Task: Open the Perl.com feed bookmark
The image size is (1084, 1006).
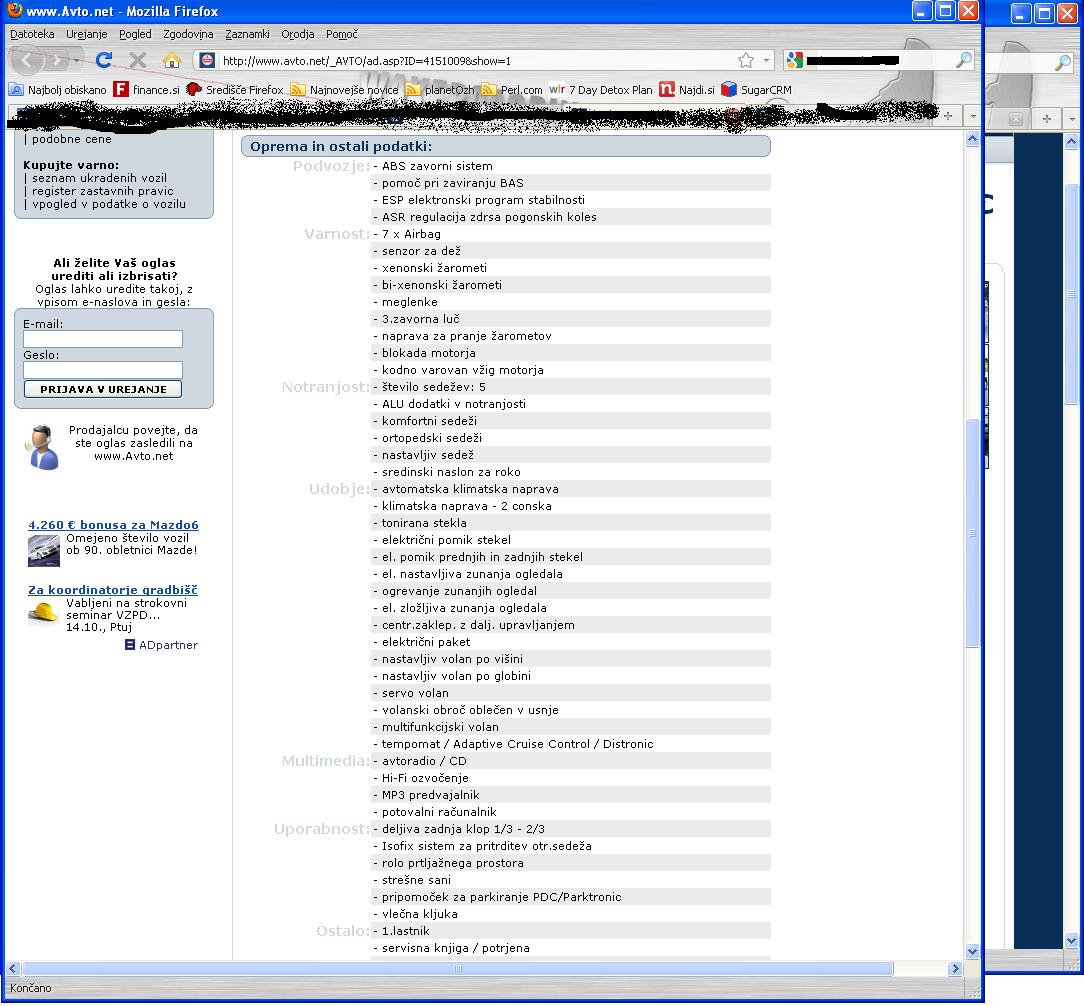Action: coord(512,90)
